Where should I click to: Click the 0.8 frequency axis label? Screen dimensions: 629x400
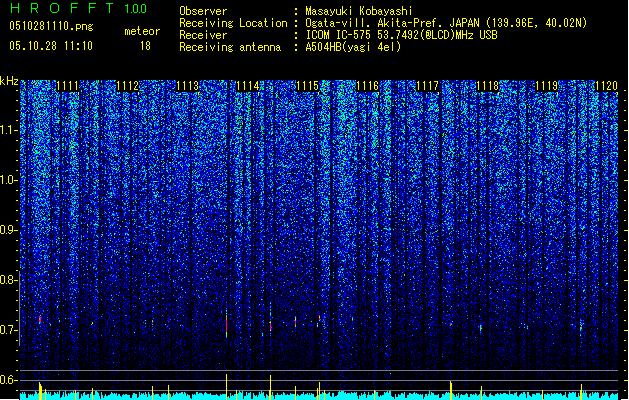tap(8, 280)
